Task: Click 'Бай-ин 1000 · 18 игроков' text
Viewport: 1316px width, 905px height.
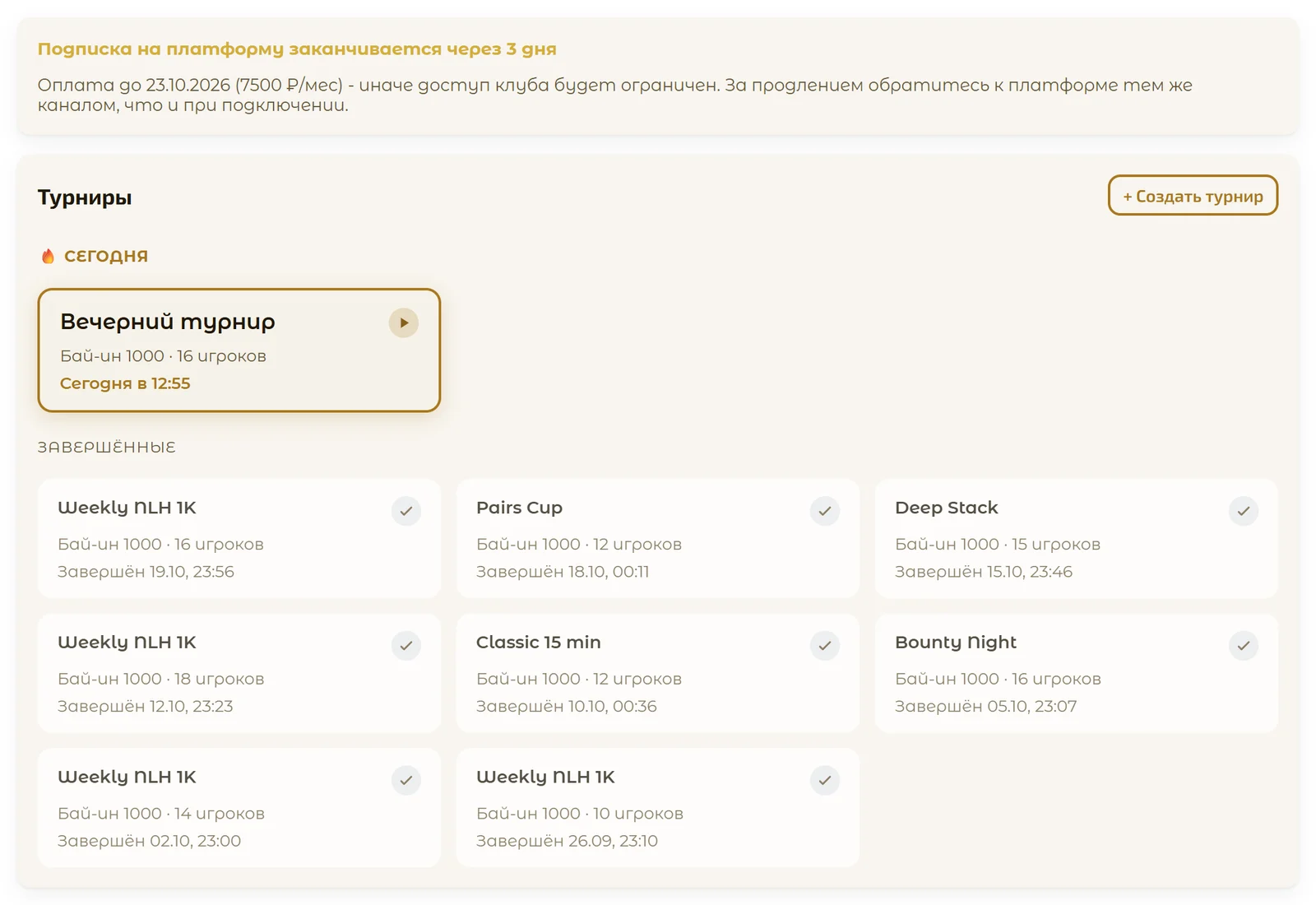Action: point(161,679)
